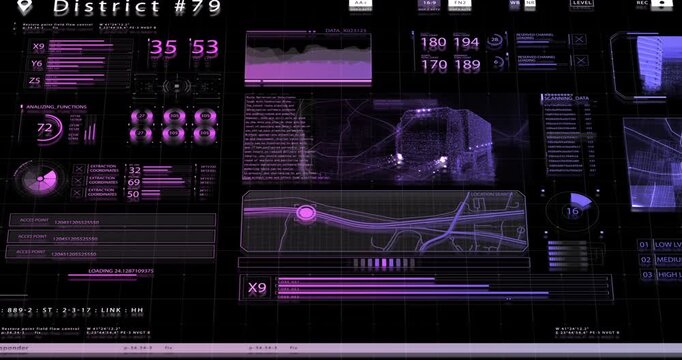Click the large 35 readout
Image resolution: width=682 pixels, height=360 pixels.
(164, 47)
